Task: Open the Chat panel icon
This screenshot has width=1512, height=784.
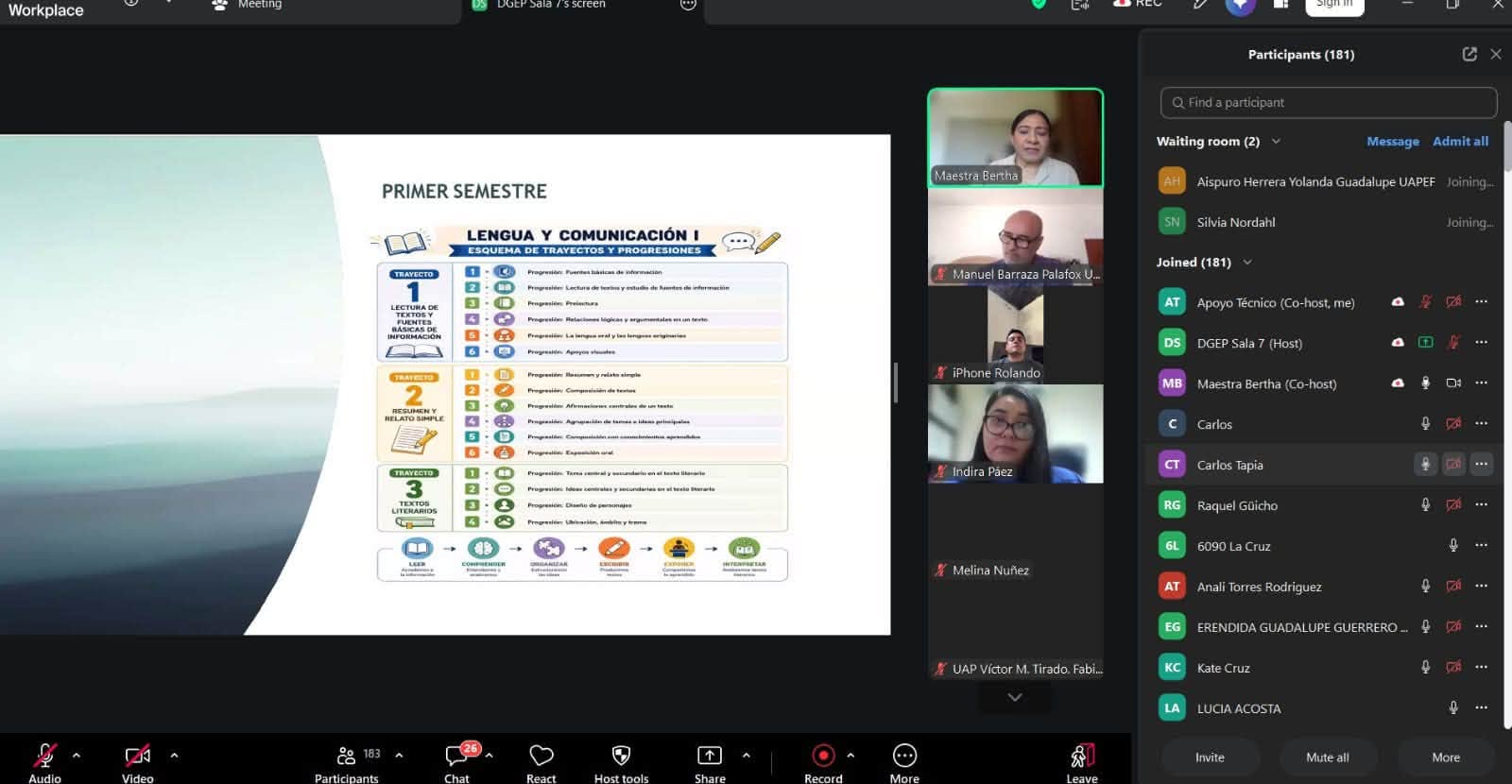Action: [x=456, y=755]
